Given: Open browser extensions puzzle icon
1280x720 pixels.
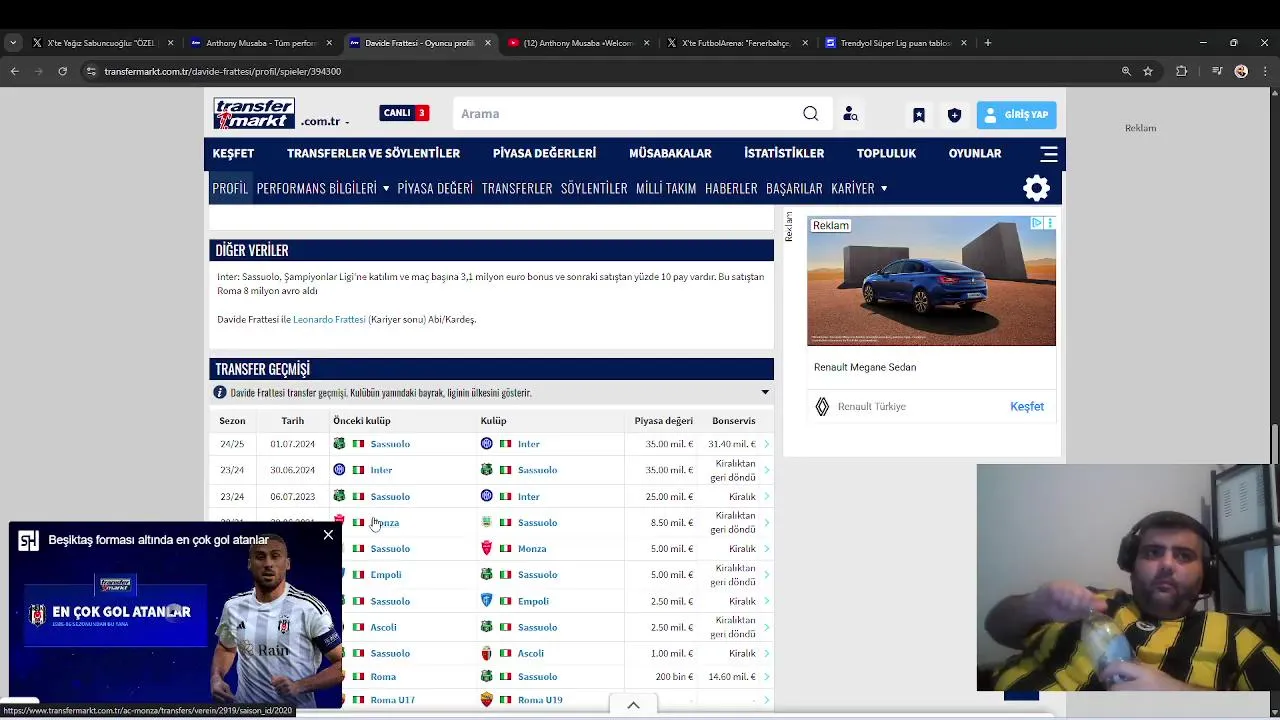Looking at the screenshot, I should point(1182,71).
